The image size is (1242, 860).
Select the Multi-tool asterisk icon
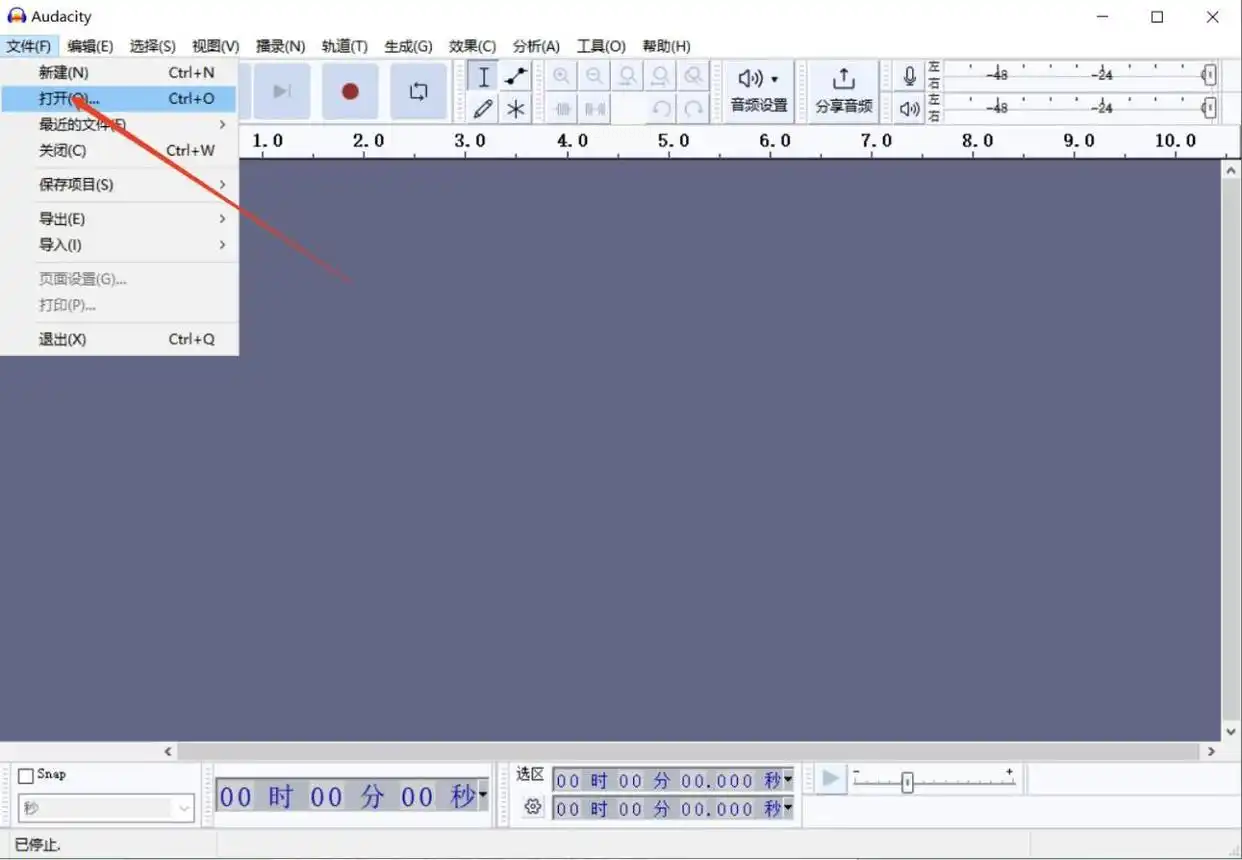click(x=516, y=108)
